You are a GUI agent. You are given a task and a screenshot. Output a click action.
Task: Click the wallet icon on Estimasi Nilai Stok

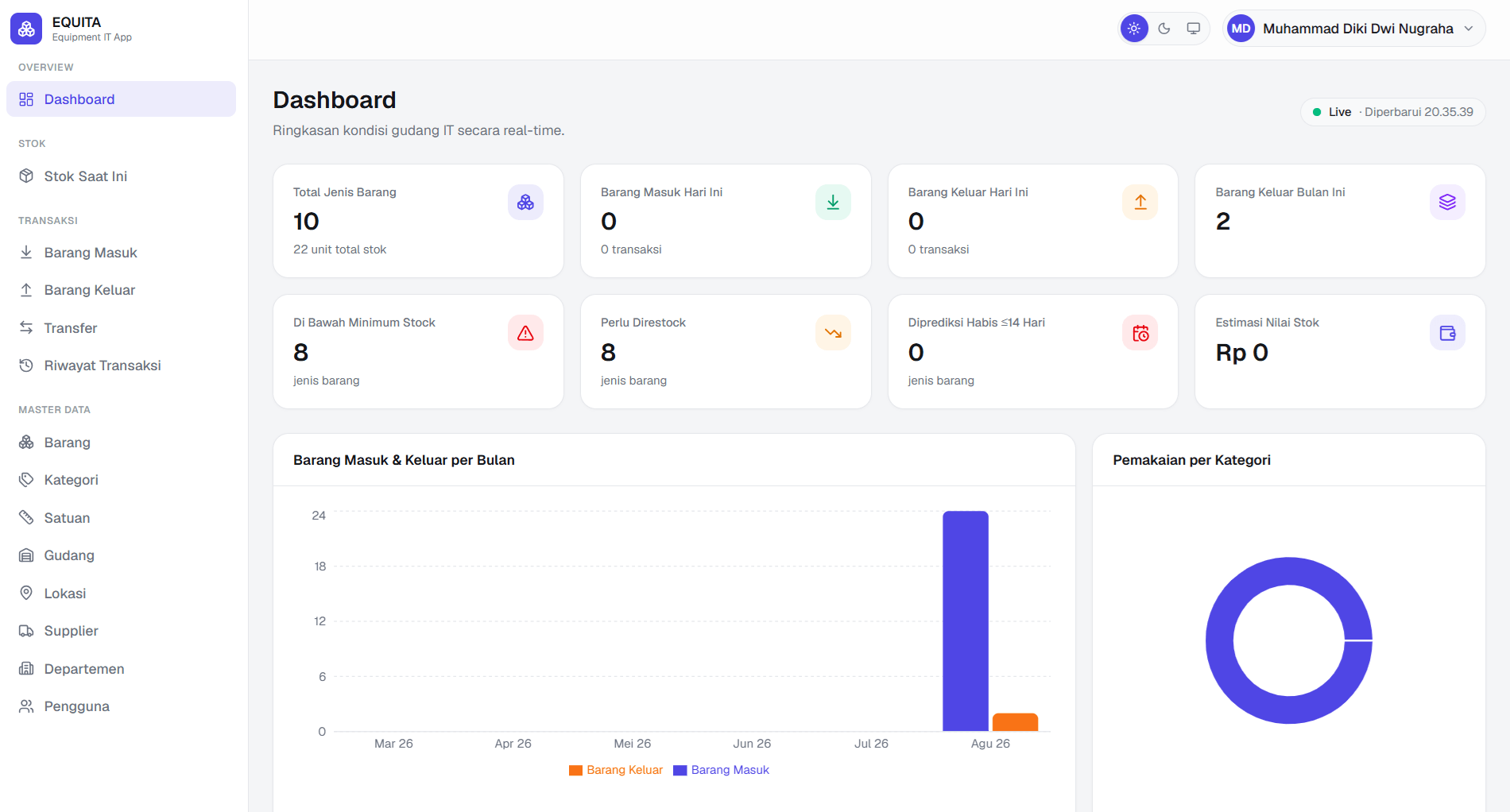(x=1447, y=333)
